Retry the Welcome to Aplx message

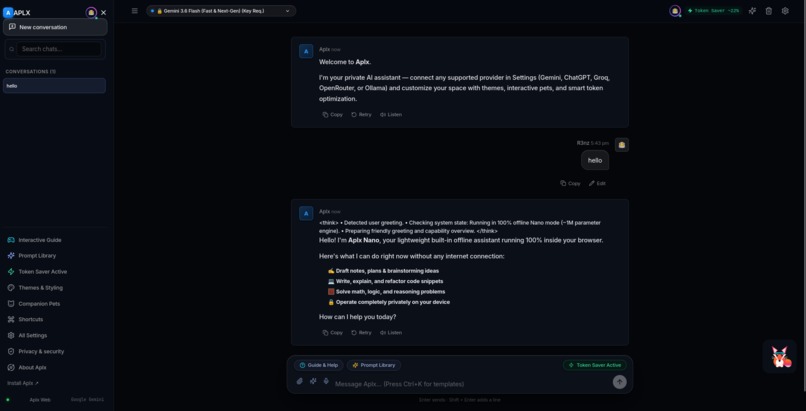pos(361,115)
